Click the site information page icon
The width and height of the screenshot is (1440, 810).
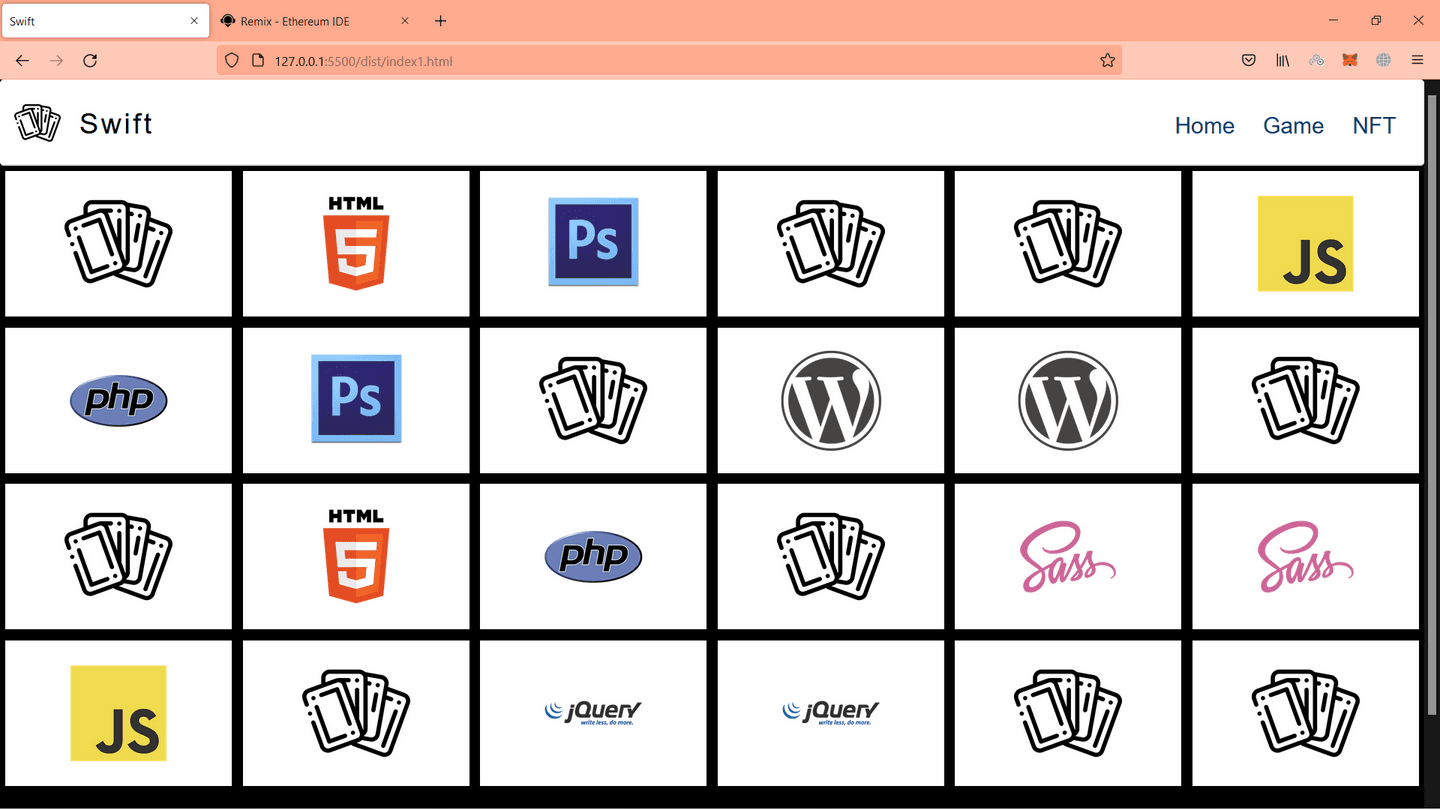click(x=257, y=61)
